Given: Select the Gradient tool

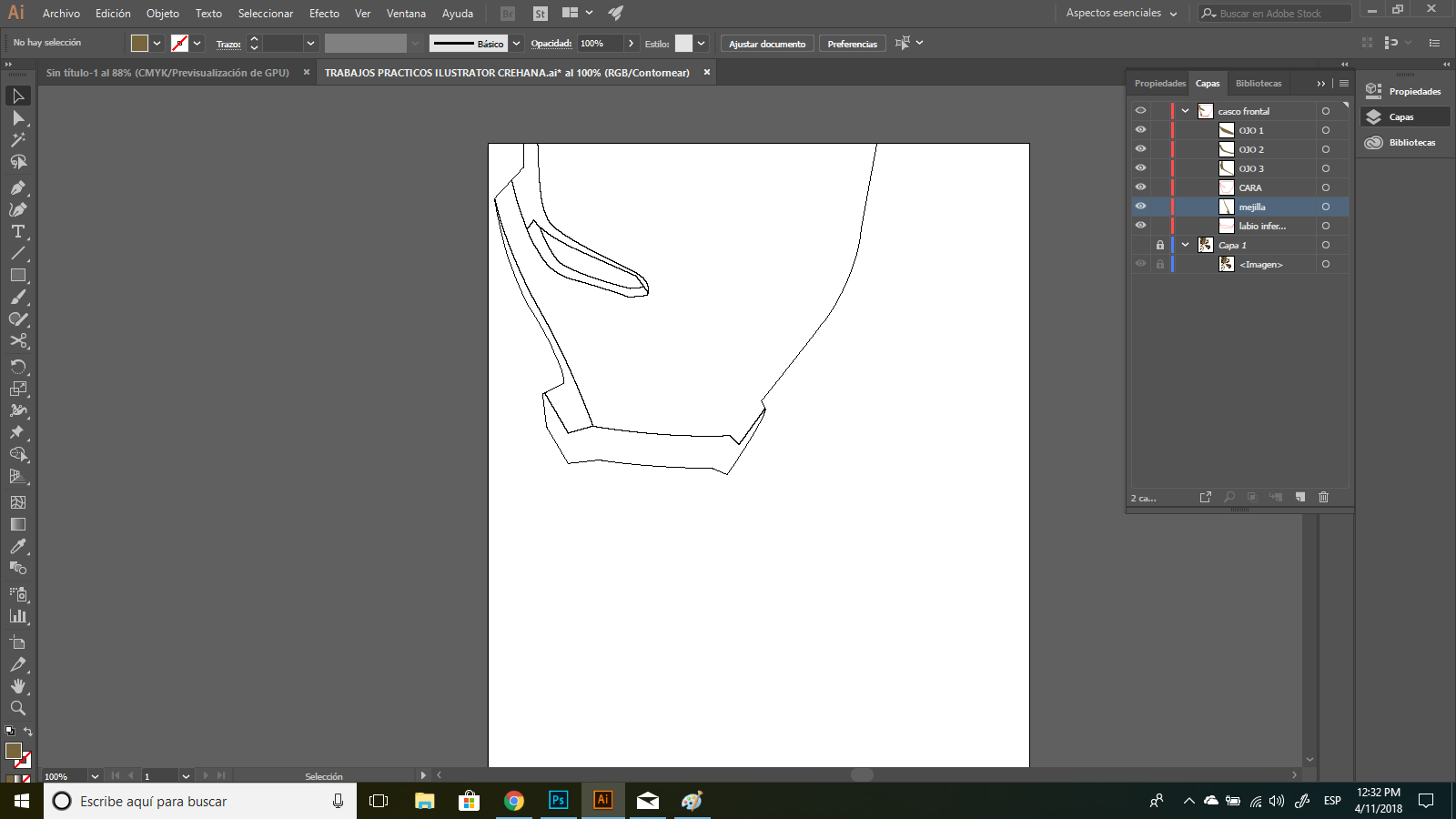Looking at the screenshot, I should pos(17,524).
